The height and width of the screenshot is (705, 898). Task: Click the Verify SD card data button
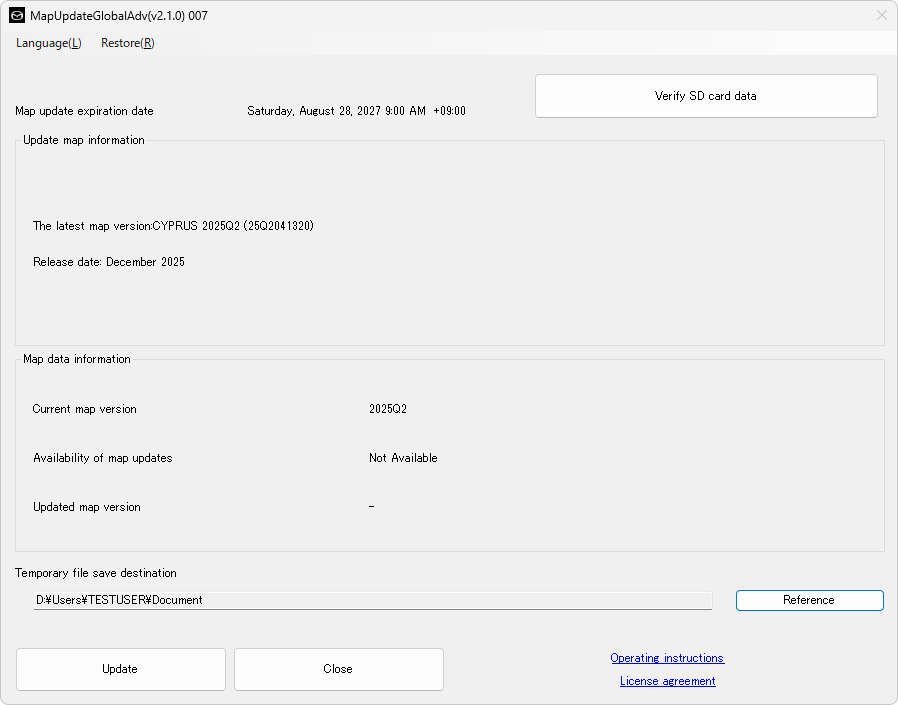coord(706,96)
